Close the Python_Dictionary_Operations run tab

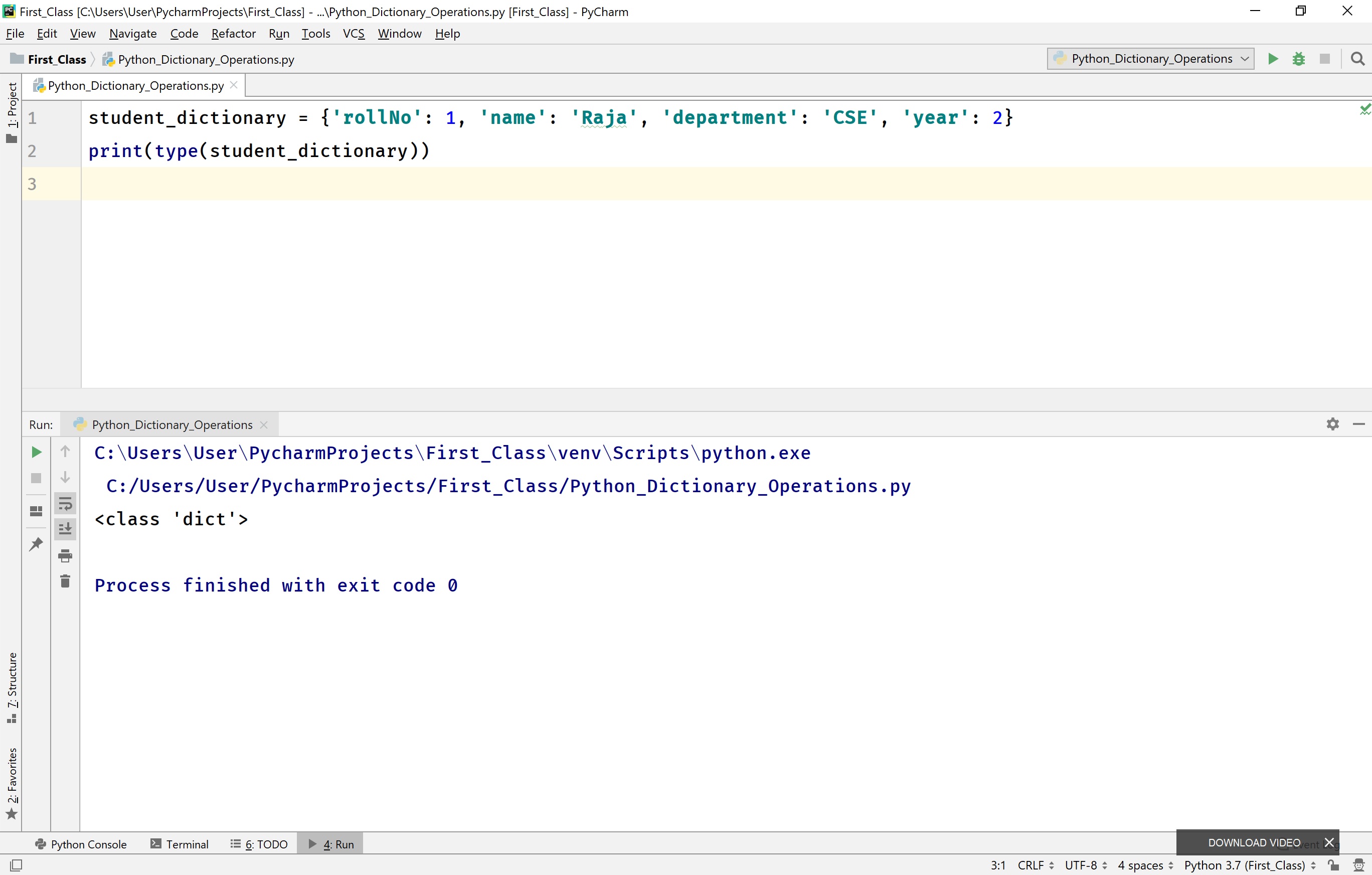264,424
